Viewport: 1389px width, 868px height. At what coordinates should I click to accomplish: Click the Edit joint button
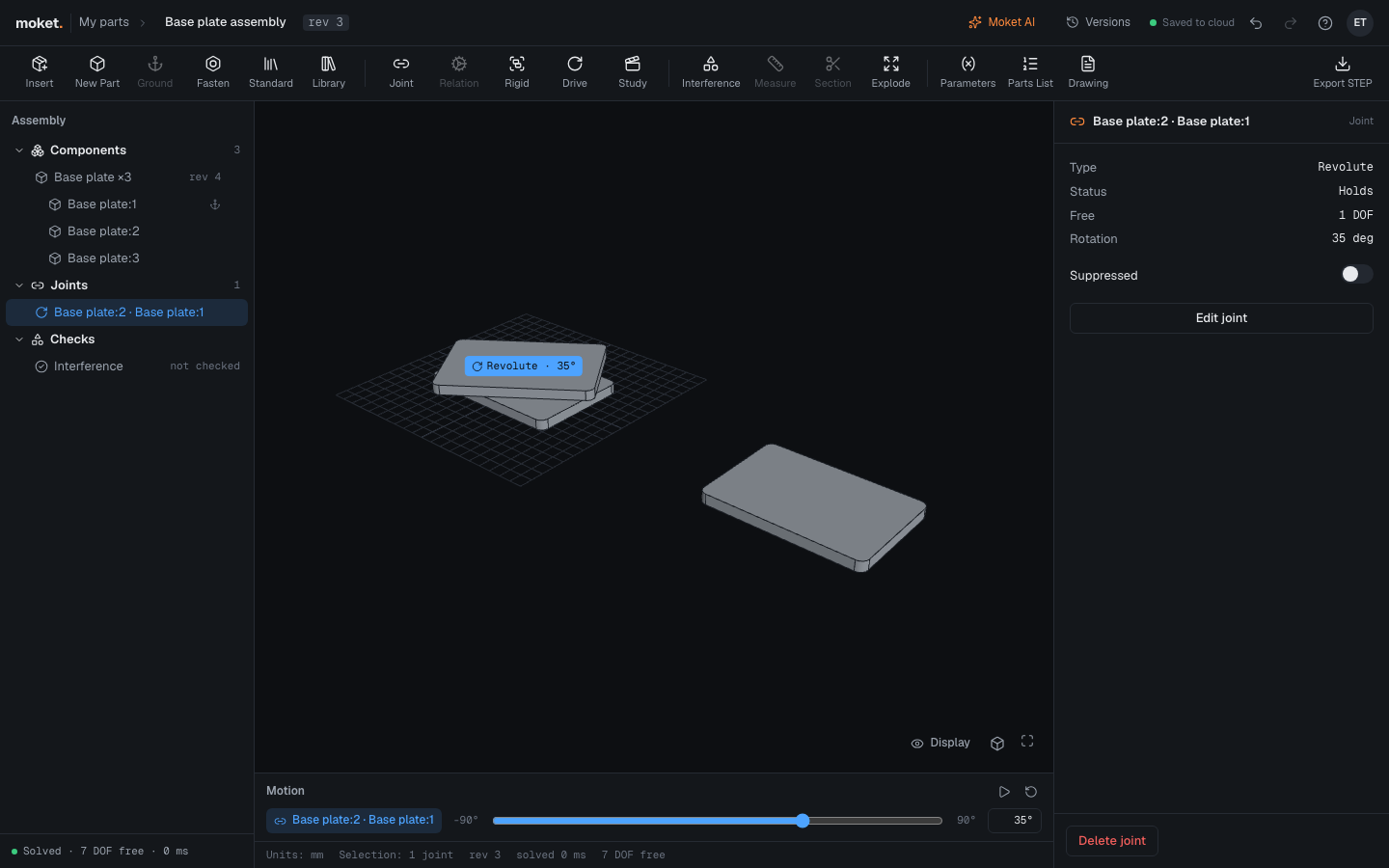point(1221,318)
